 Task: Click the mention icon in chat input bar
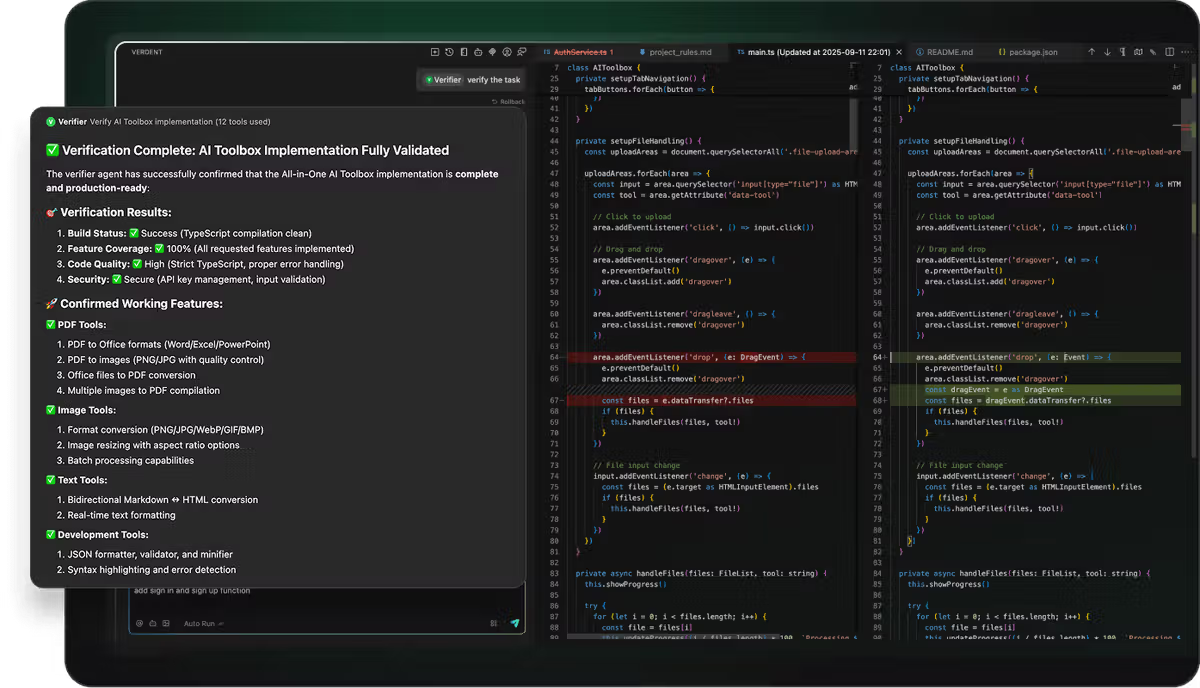click(x=139, y=623)
